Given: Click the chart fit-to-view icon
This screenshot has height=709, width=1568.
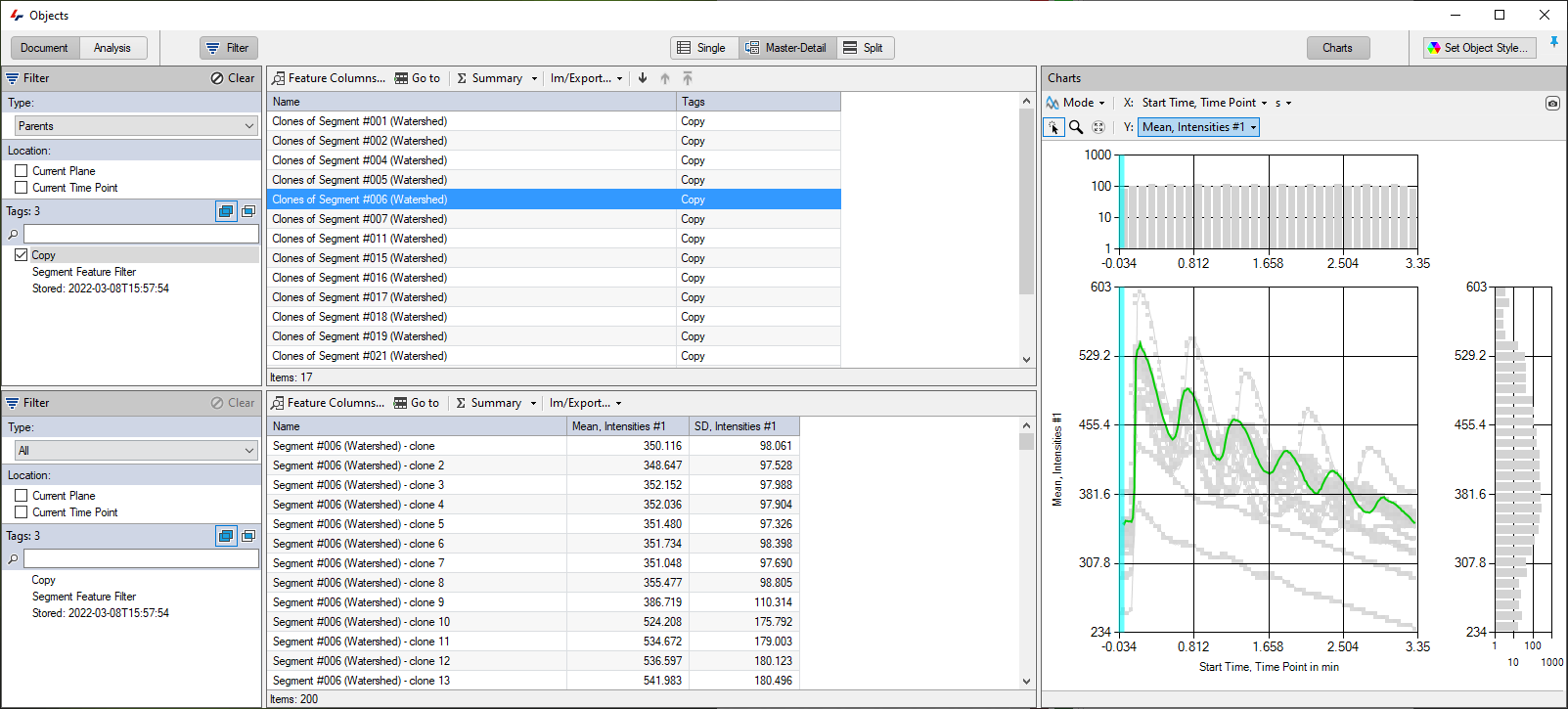Looking at the screenshot, I should tap(1098, 127).
